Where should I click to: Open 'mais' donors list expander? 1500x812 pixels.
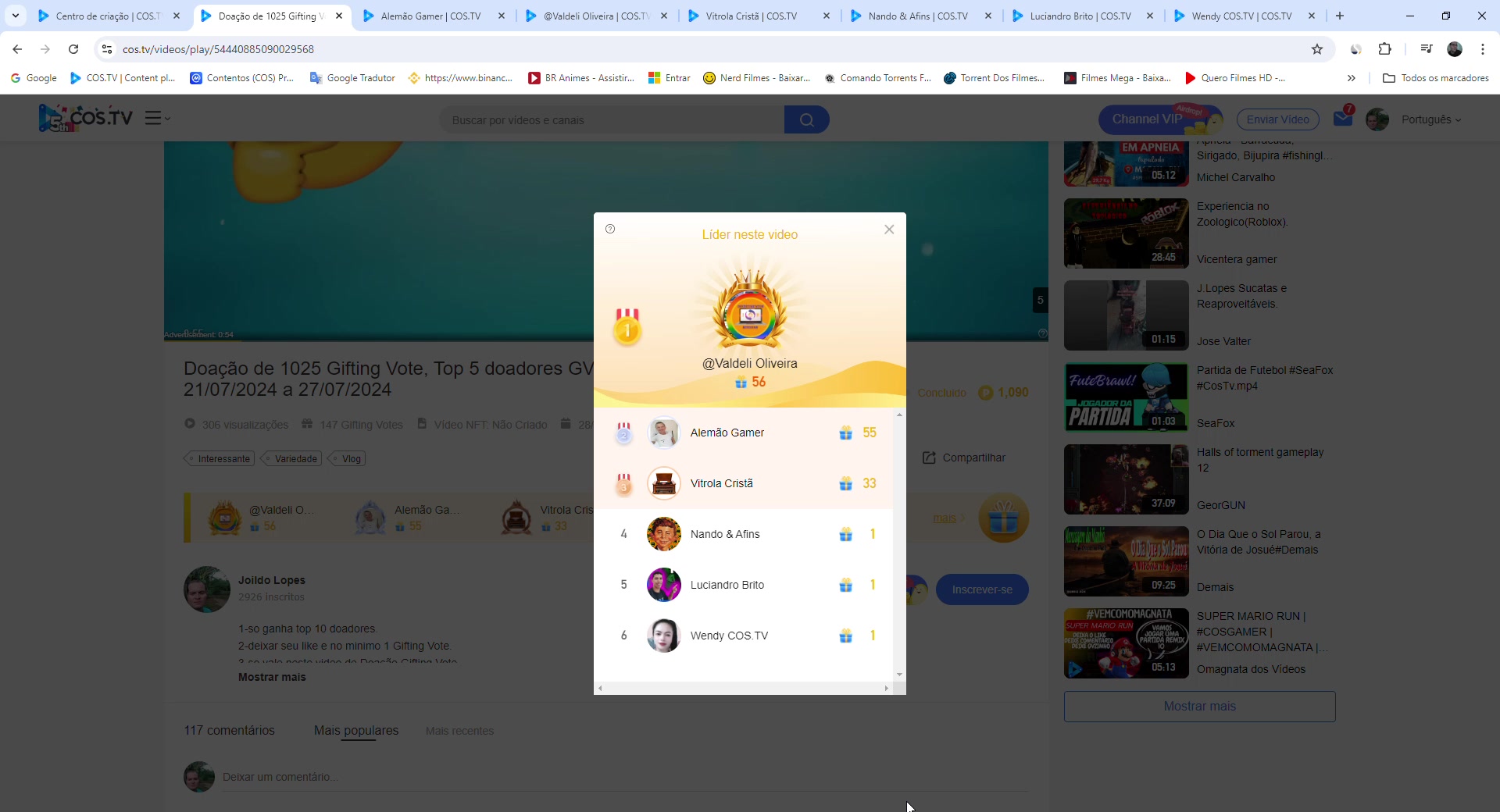coord(946,518)
